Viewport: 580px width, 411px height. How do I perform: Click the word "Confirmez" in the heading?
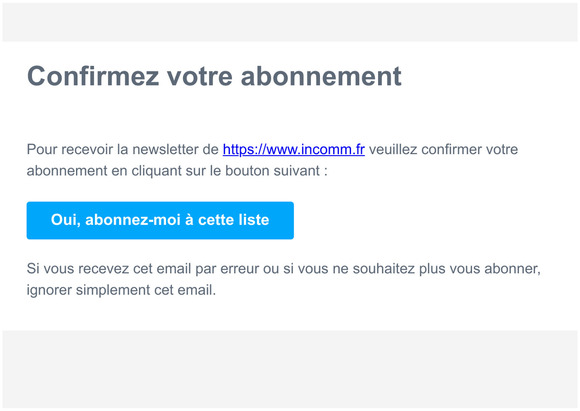[x=93, y=76]
